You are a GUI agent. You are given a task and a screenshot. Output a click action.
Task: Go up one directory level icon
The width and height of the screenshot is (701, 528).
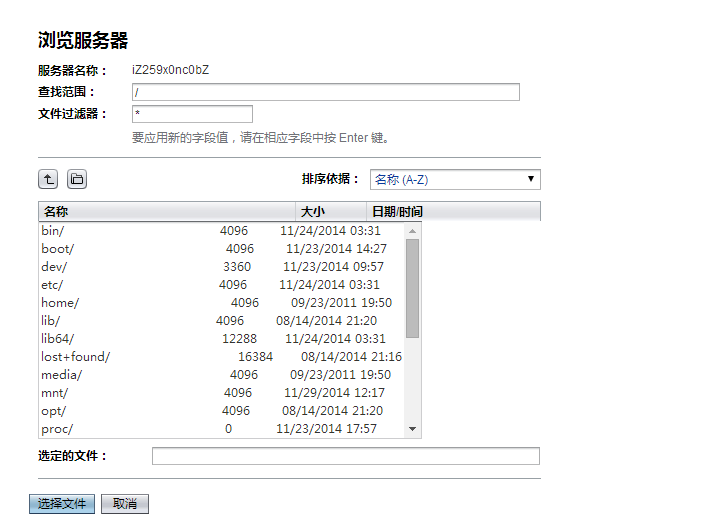click(x=48, y=179)
